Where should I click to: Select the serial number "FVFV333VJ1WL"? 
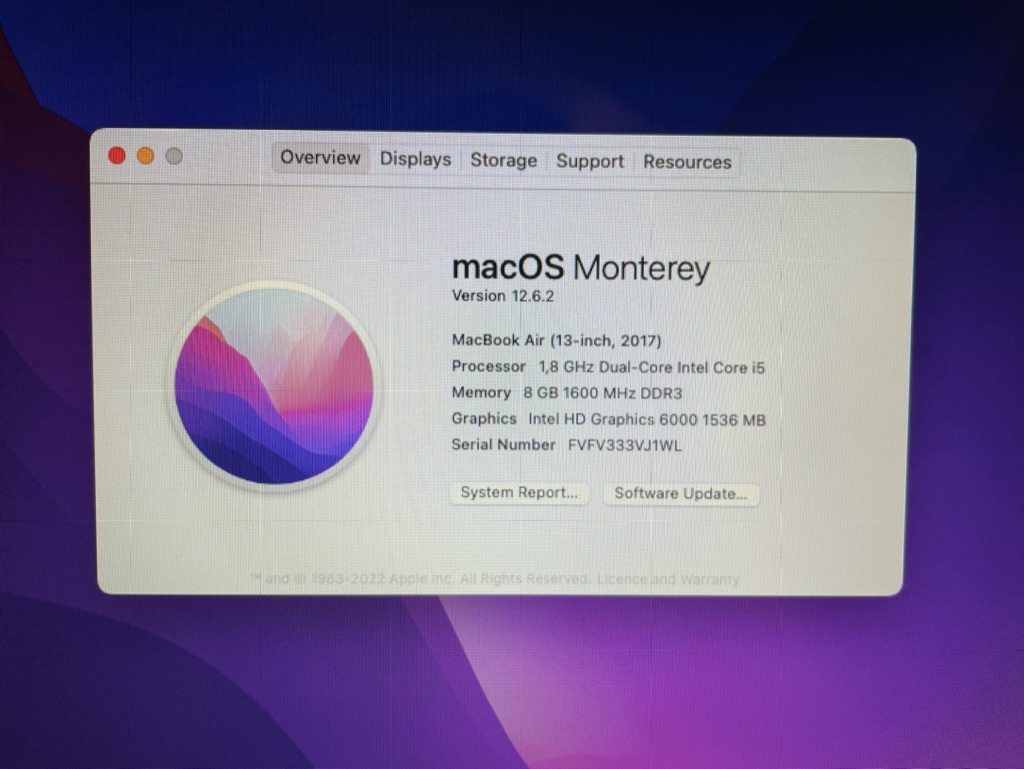point(625,446)
